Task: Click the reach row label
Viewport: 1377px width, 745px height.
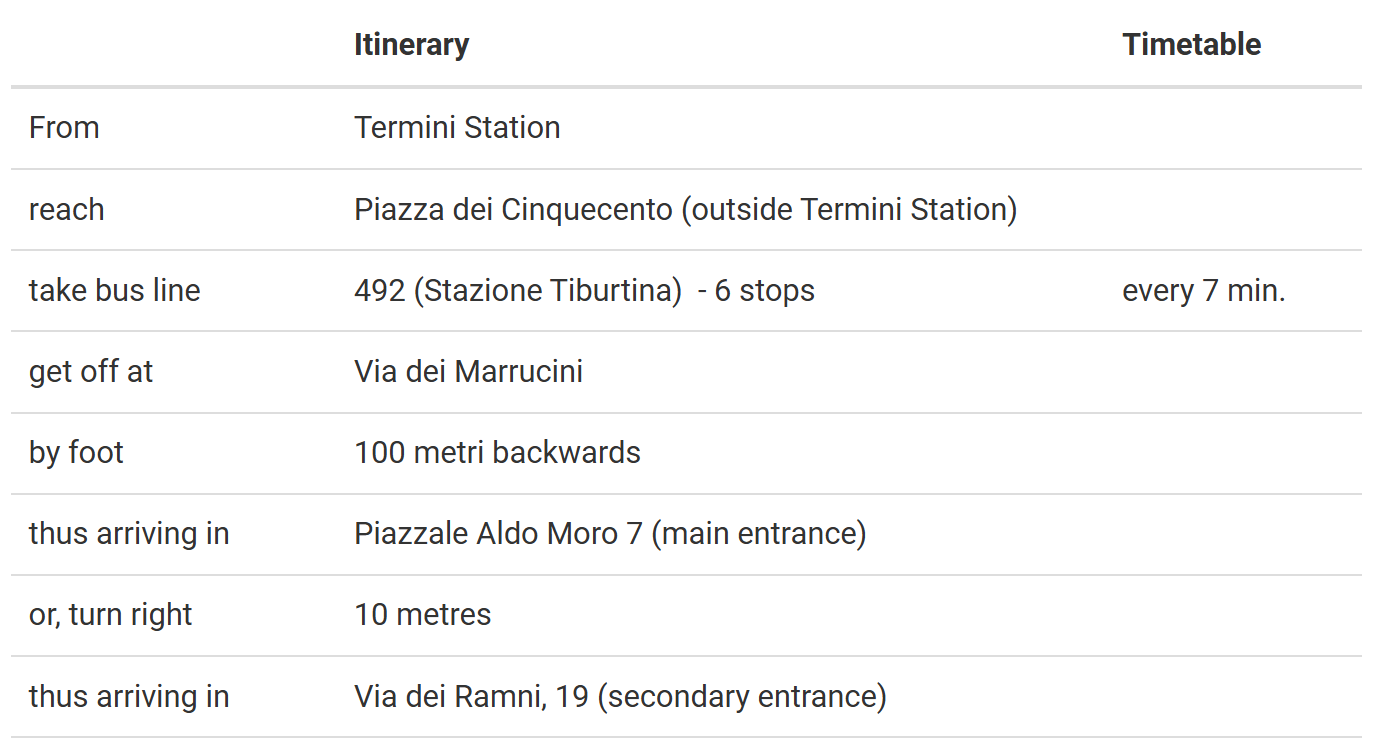Action: (x=66, y=210)
